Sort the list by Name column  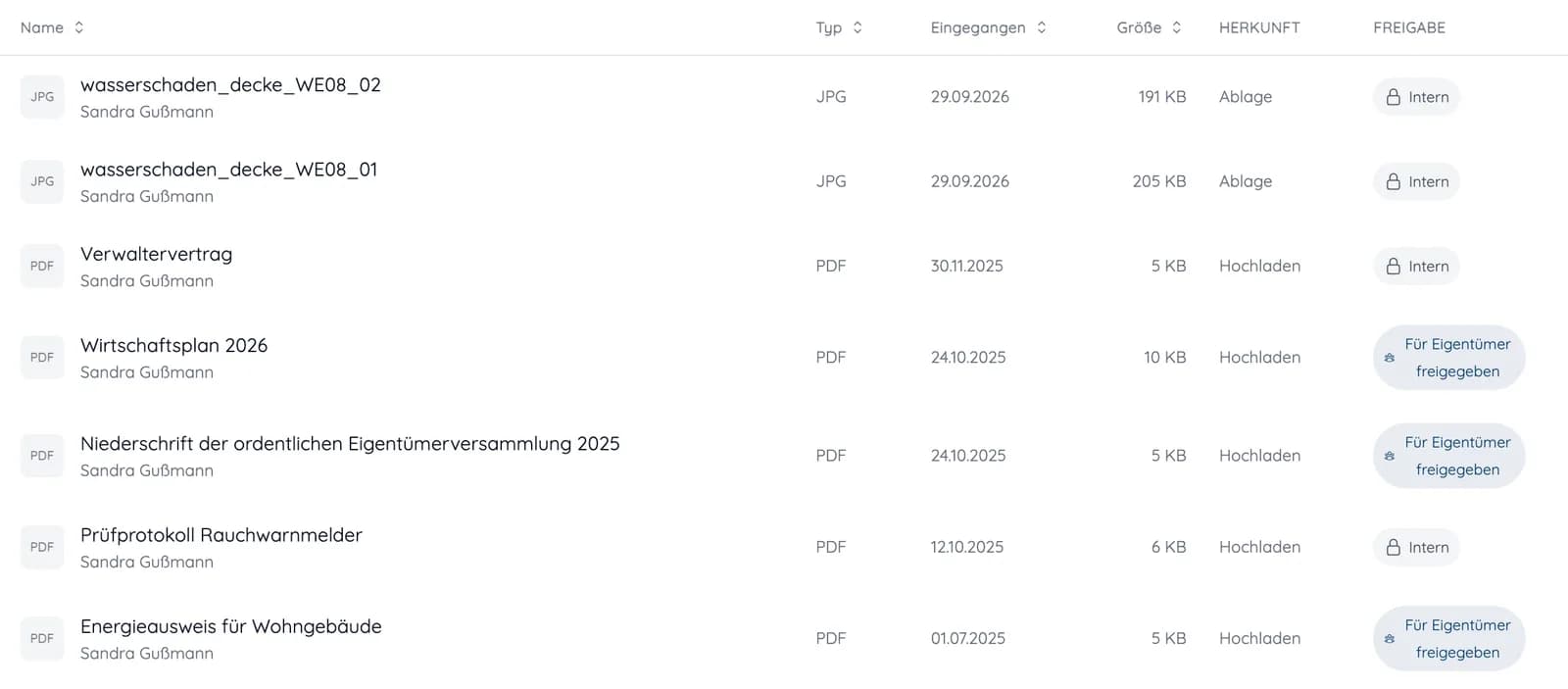[52, 27]
